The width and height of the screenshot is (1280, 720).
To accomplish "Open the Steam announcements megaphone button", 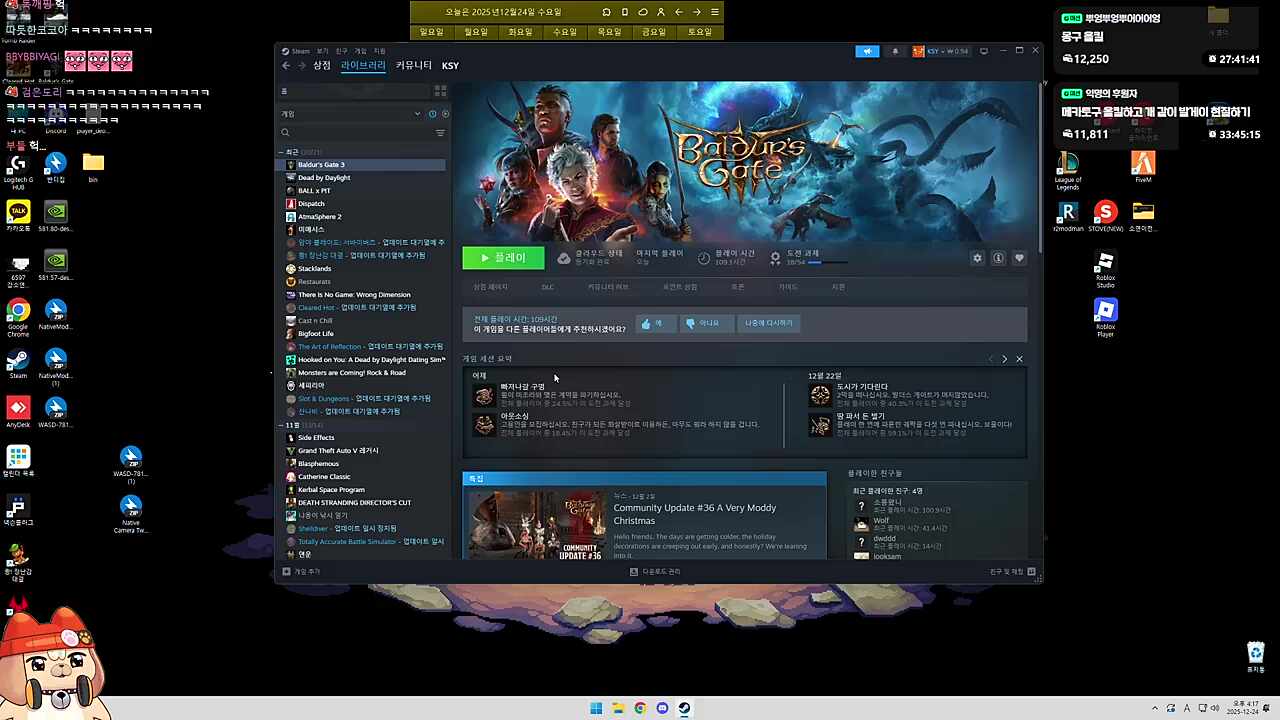I will point(867,51).
